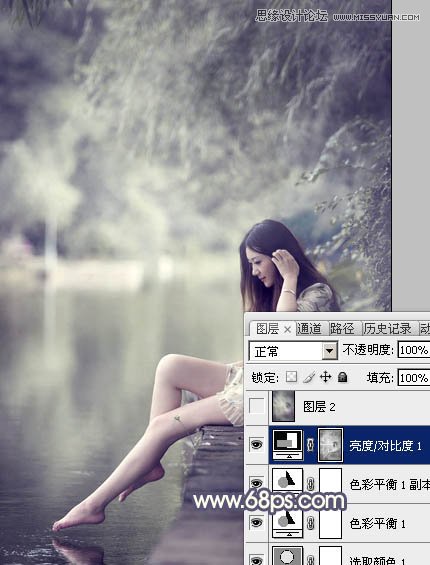430x565 pixels.
Task: Click the 填充 value field
Action: point(414,378)
